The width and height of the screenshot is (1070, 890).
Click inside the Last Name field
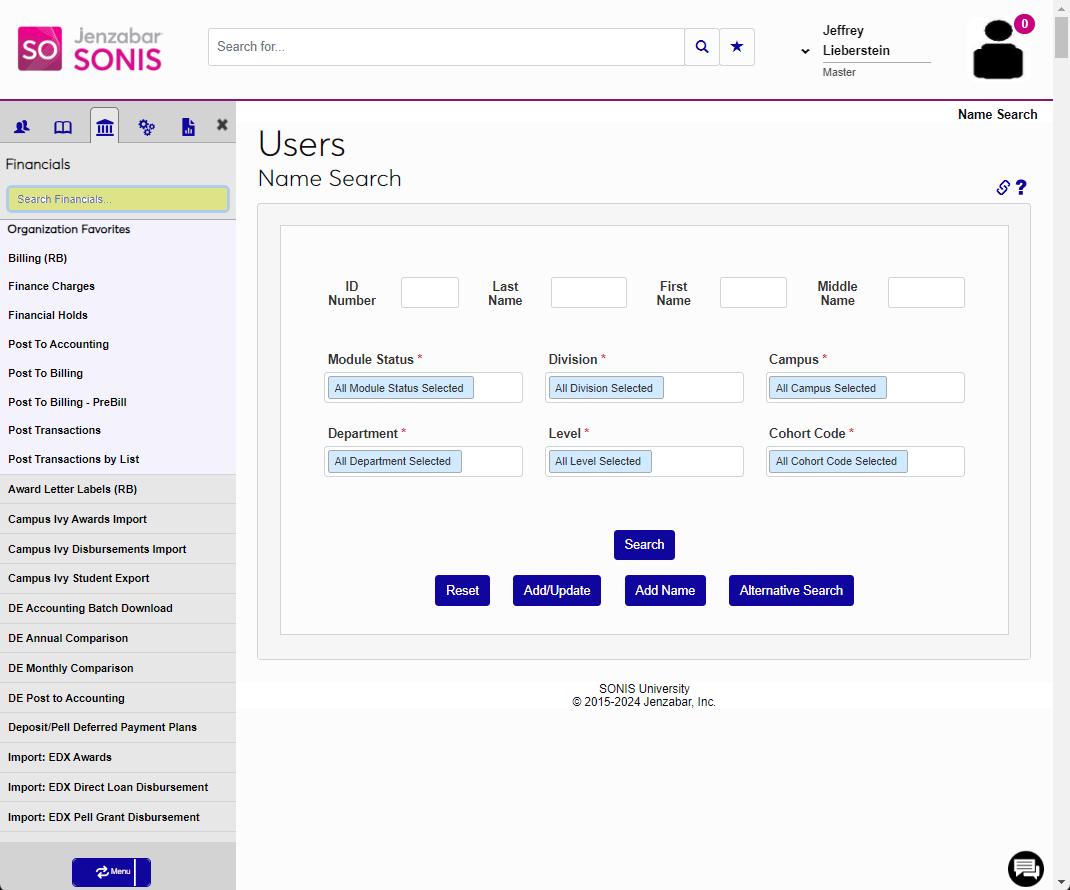[x=588, y=292]
